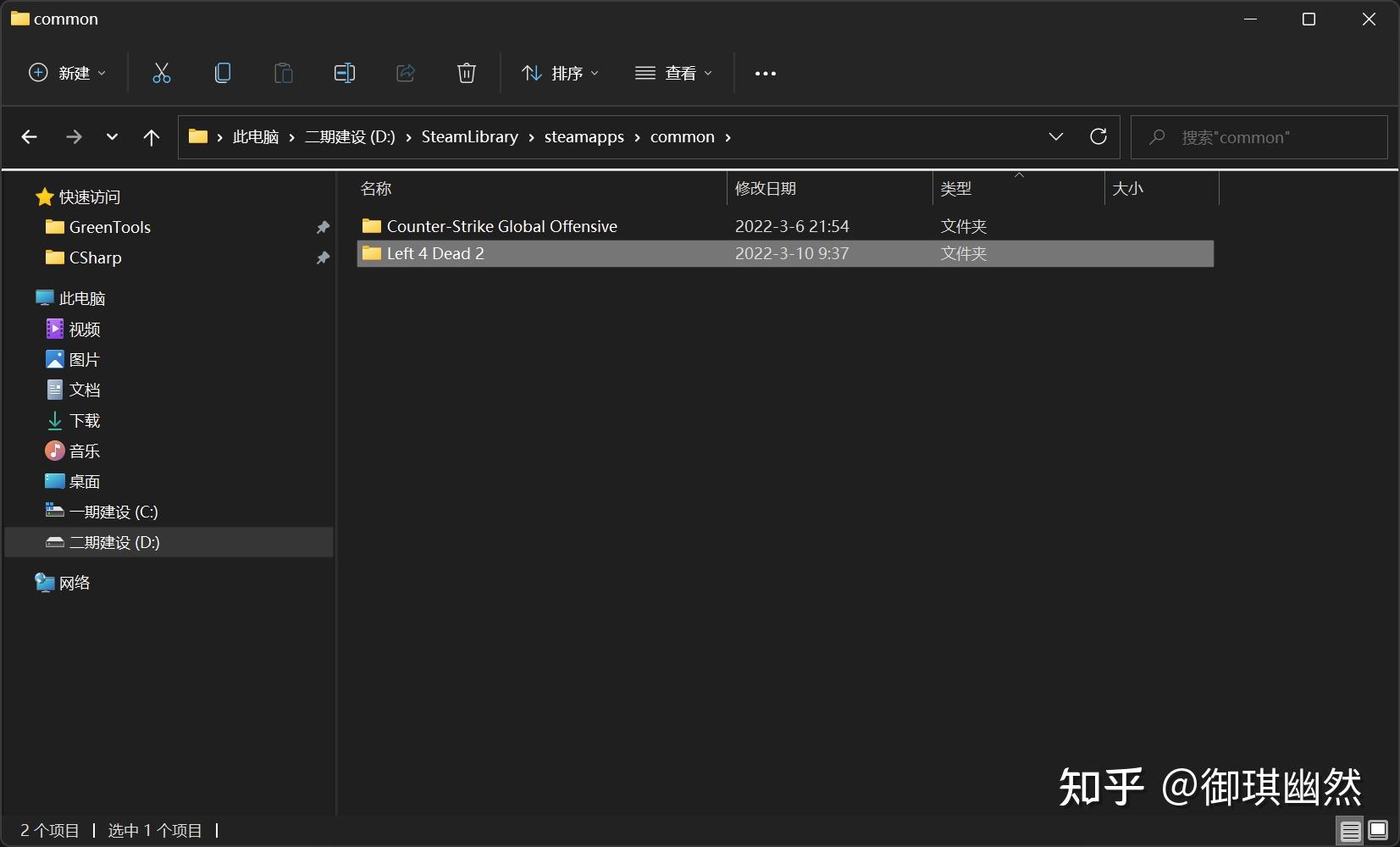Select the Left 4 Dead 2 folder name
Image resolution: width=1400 pixels, height=847 pixels.
(x=435, y=253)
